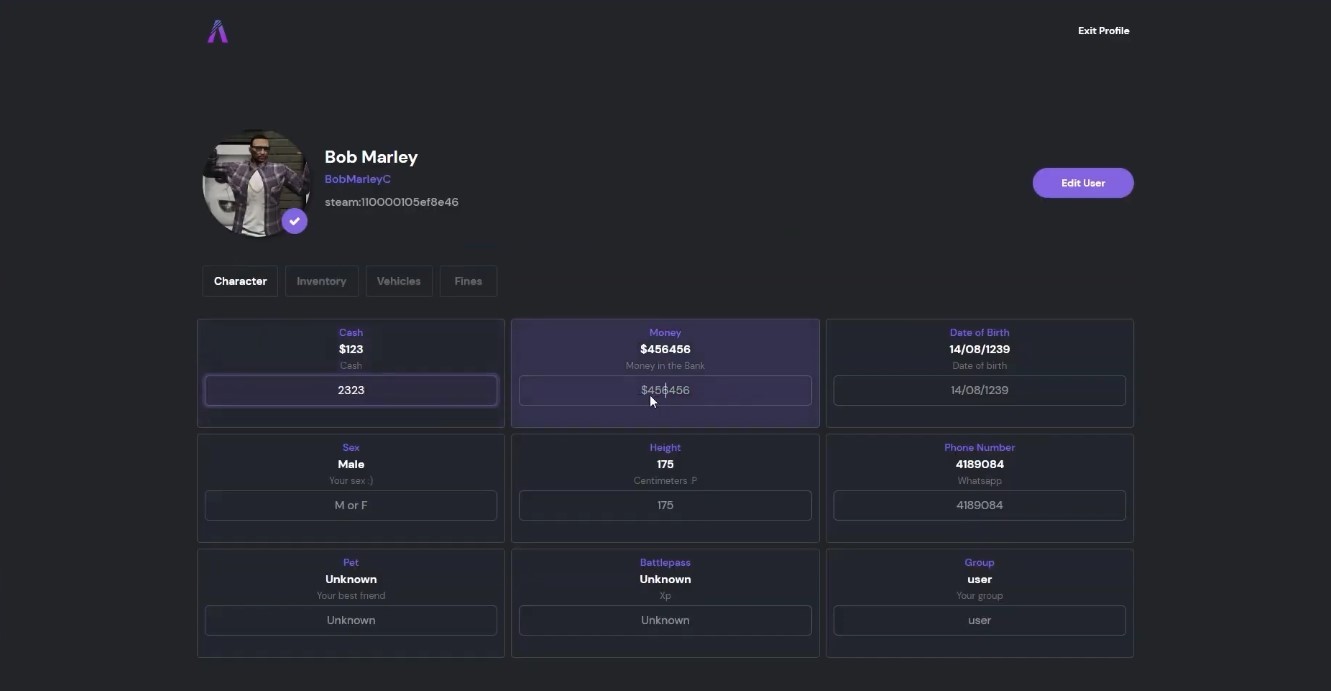Screen dimensions: 1331x691
Task: Select the Pet input field
Action: pyautogui.click(x=351, y=620)
